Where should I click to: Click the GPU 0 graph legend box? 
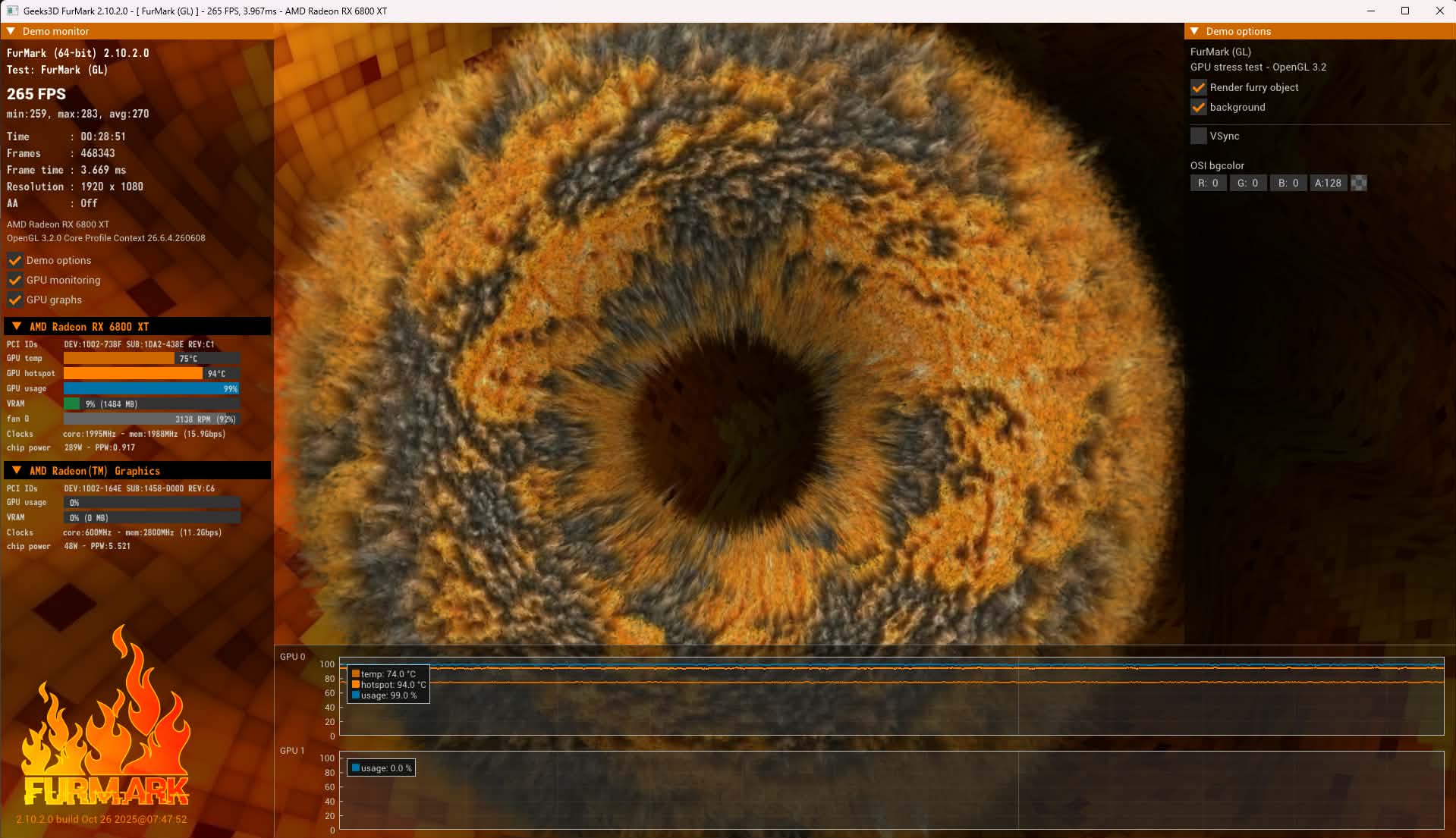point(388,684)
